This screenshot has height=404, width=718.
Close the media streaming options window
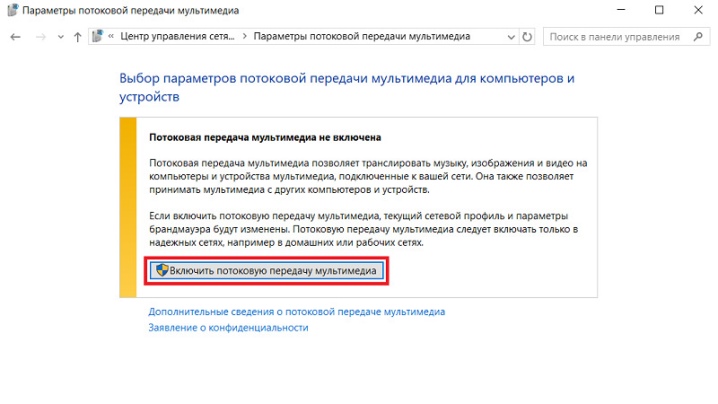pos(698,10)
